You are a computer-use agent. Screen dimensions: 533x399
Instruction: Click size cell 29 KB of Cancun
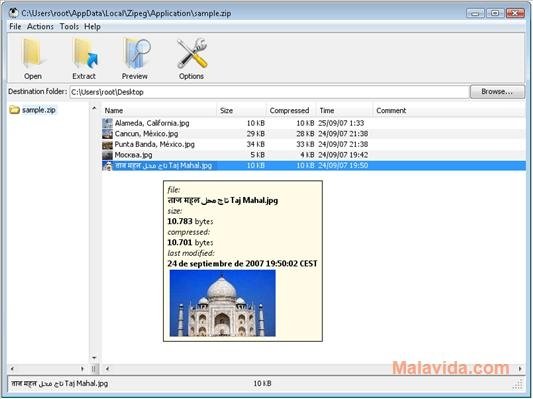[256, 134]
